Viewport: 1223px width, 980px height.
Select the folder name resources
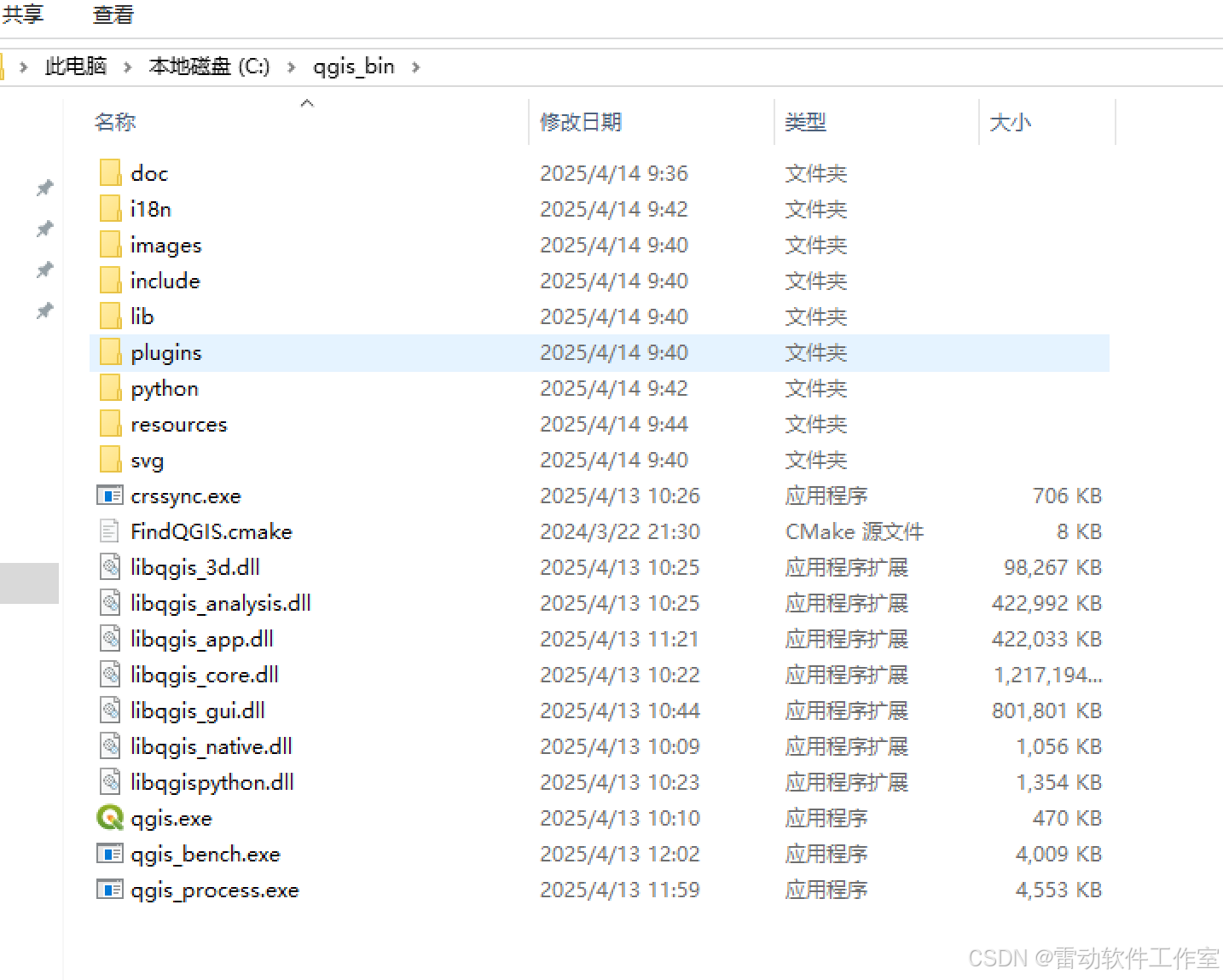[x=179, y=424]
